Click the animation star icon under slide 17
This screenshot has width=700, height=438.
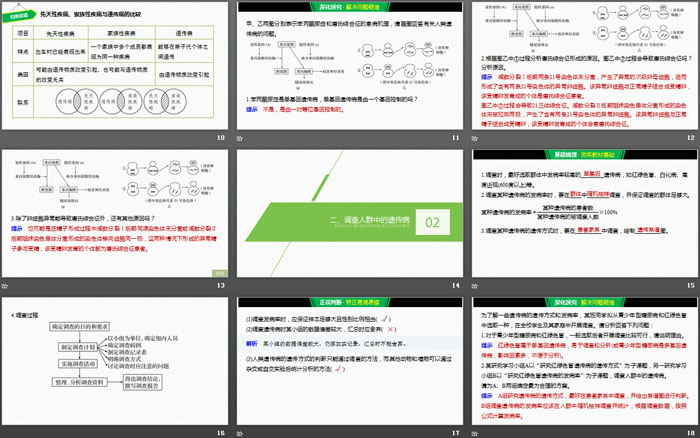coord(240,433)
